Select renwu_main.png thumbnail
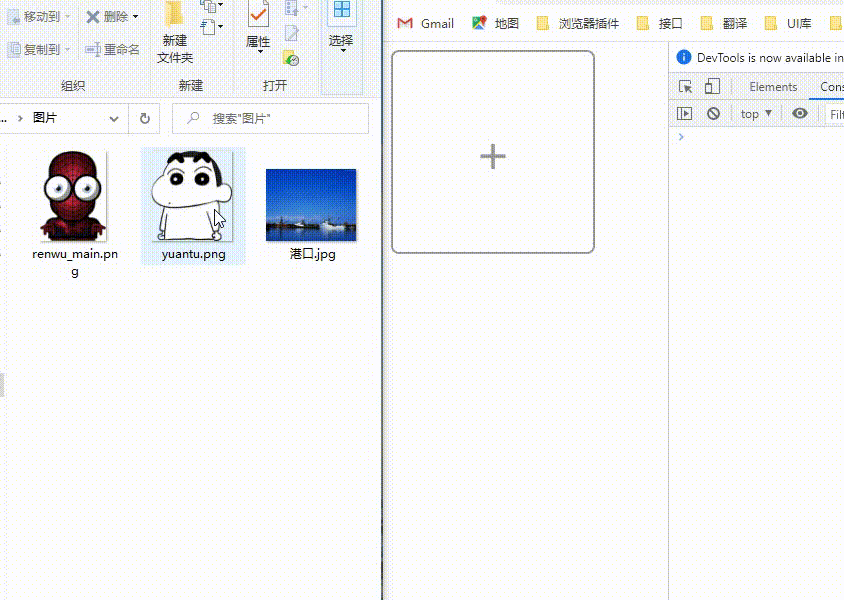Screen dimensions: 844x600 click(73, 196)
